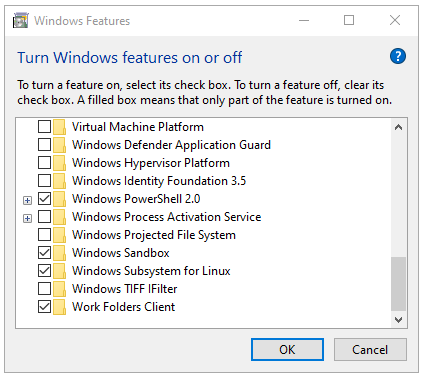Click the Windows Features title bar icon
The image size is (423, 378).
21,21
